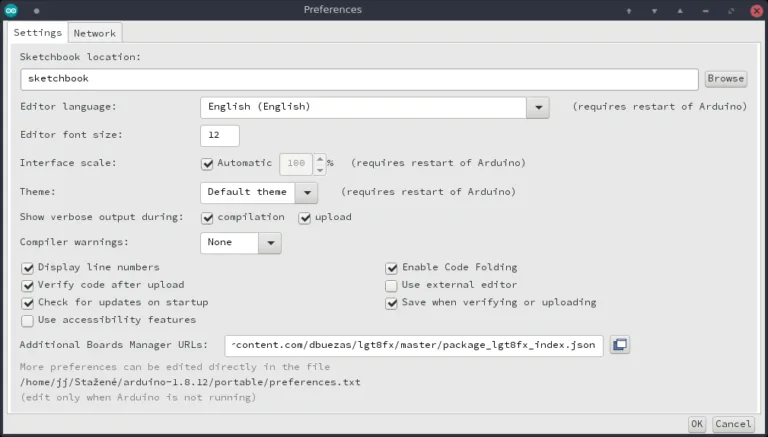Toggle Display line numbers checkbox

click(x=27, y=268)
